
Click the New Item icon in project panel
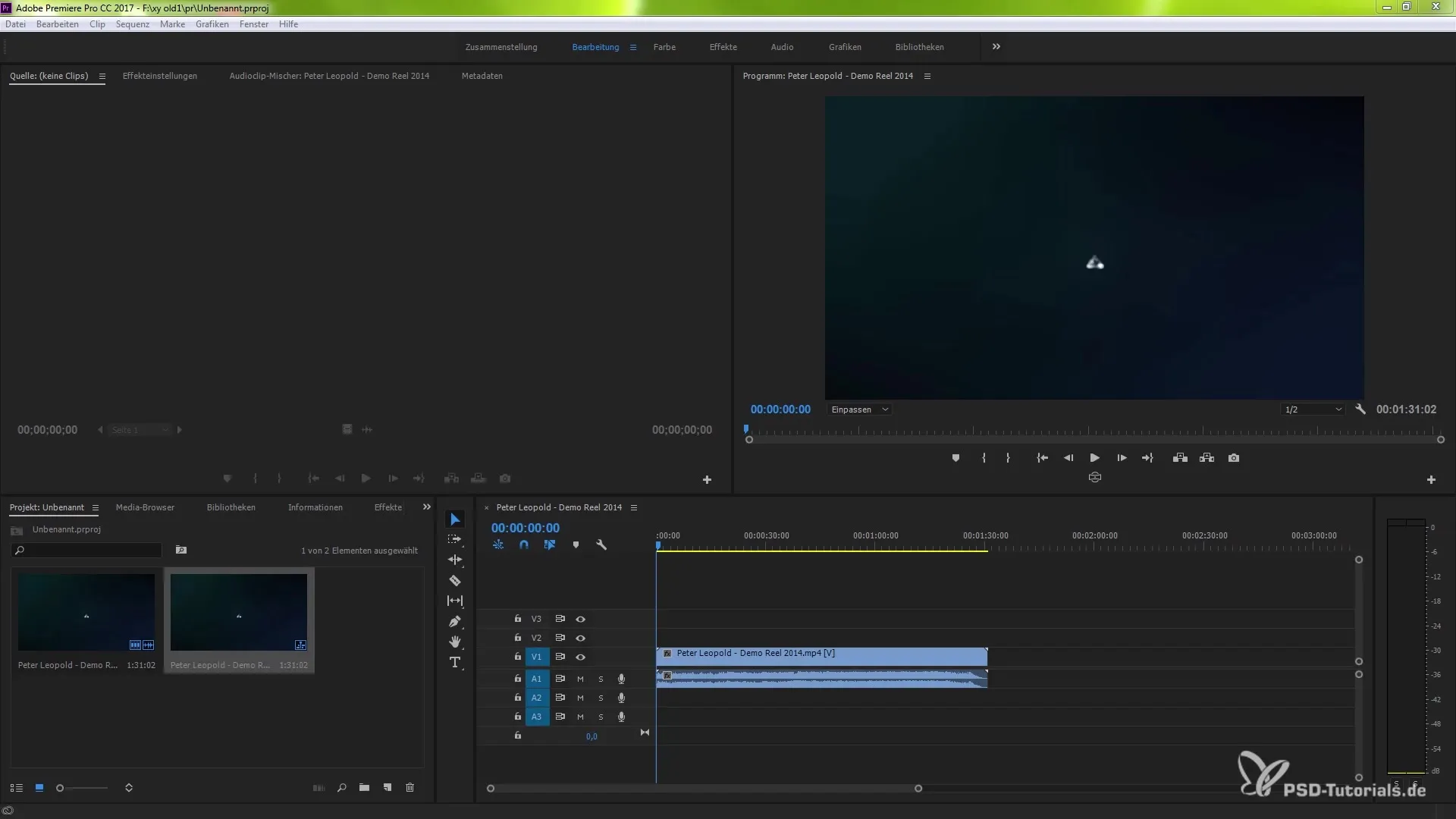click(x=388, y=788)
